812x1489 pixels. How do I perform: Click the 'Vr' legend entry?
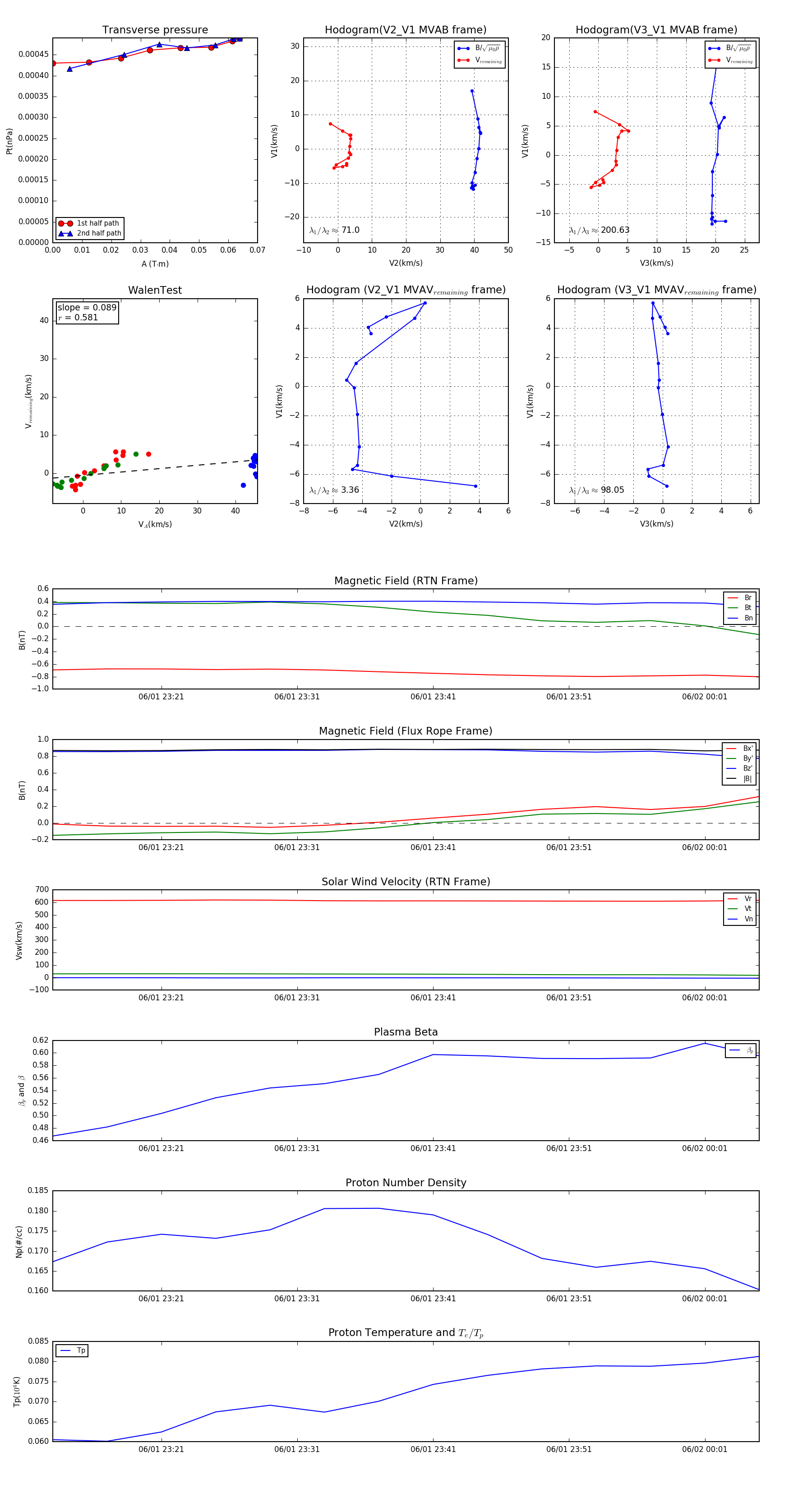click(x=740, y=898)
